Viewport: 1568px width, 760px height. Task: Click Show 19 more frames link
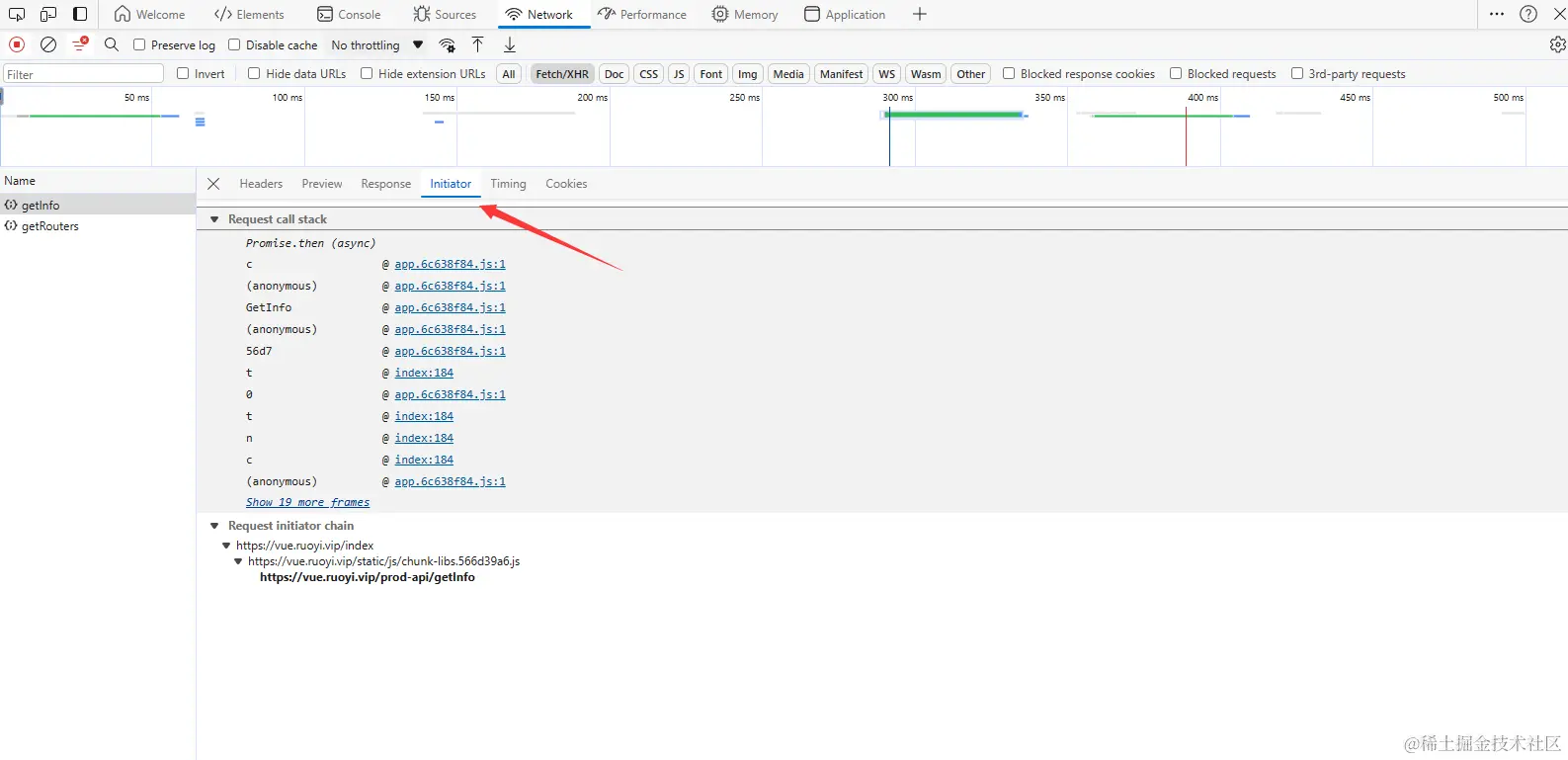pos(308,502)
